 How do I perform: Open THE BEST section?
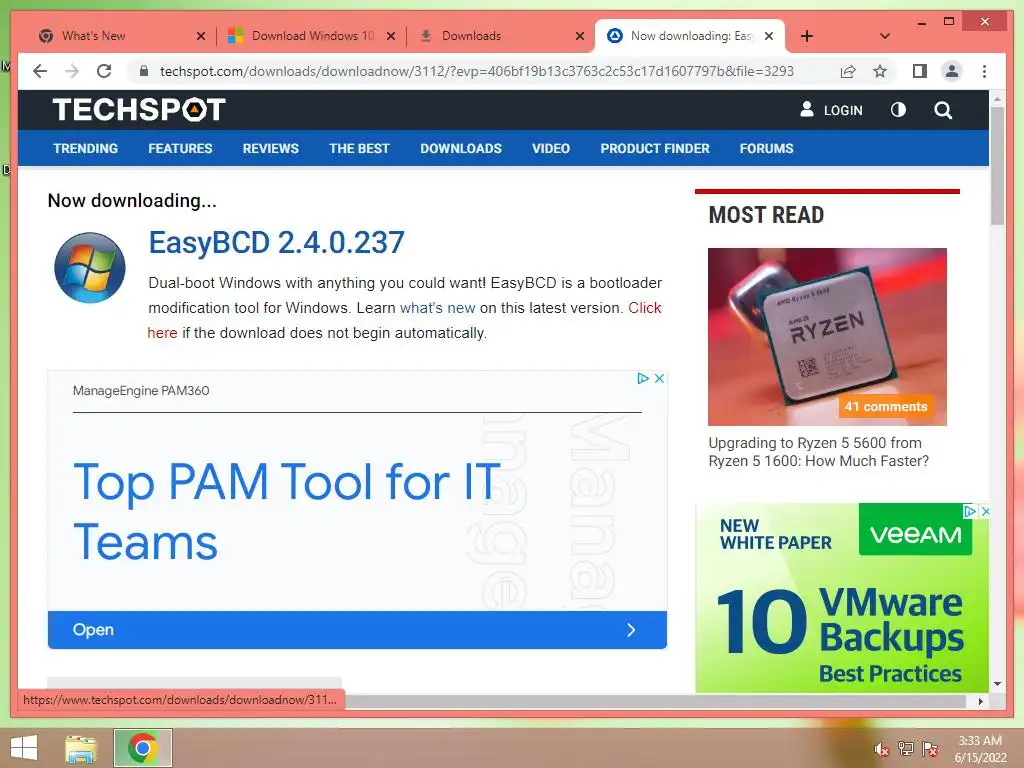click(359, 148)
